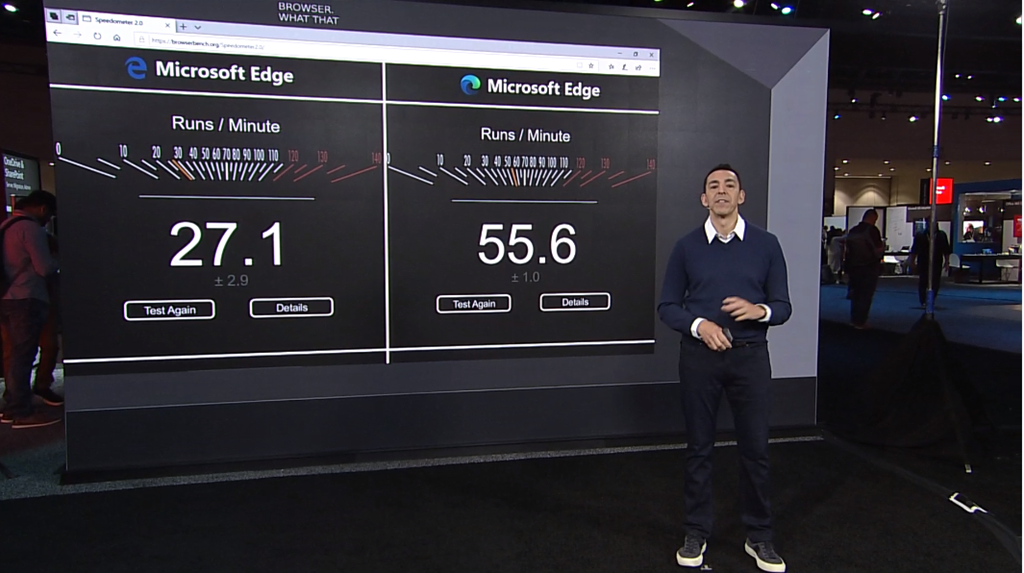
Task: Add page to favorites star icon
Action: tap(591, 65)
